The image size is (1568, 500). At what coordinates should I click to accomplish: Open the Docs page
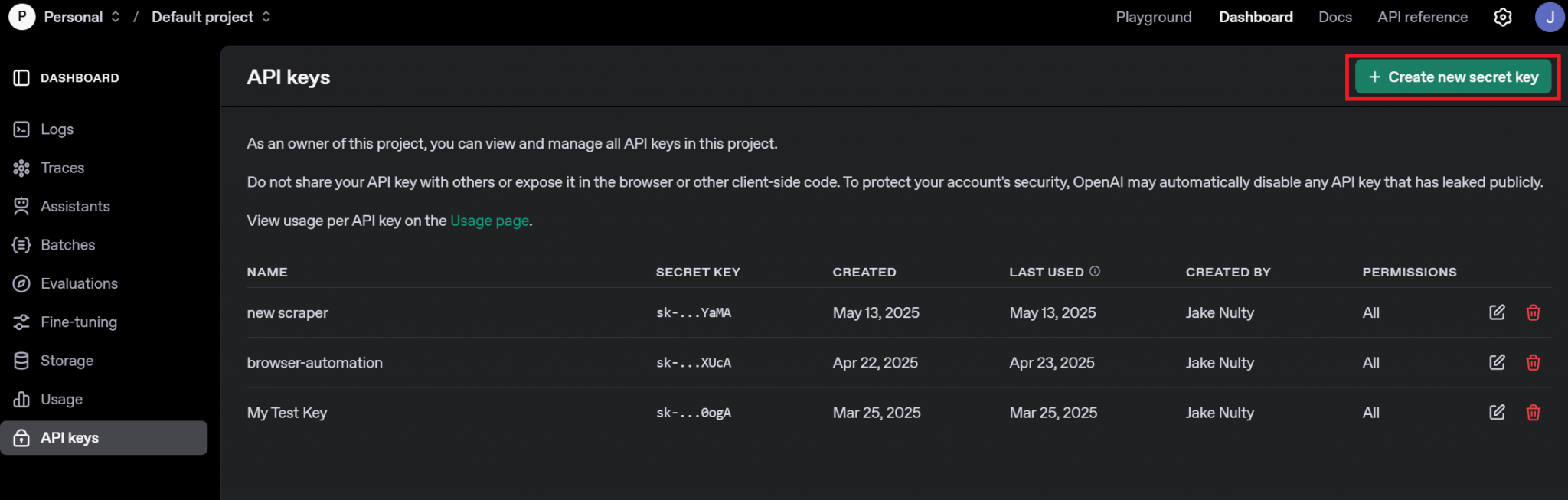(1334, 17)
